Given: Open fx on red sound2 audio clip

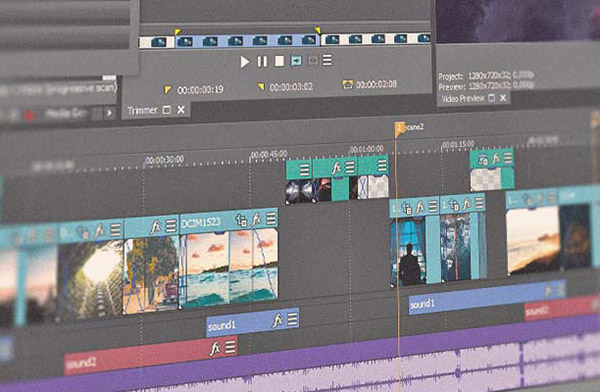Looking at the screenshot, I should [215, 349].
